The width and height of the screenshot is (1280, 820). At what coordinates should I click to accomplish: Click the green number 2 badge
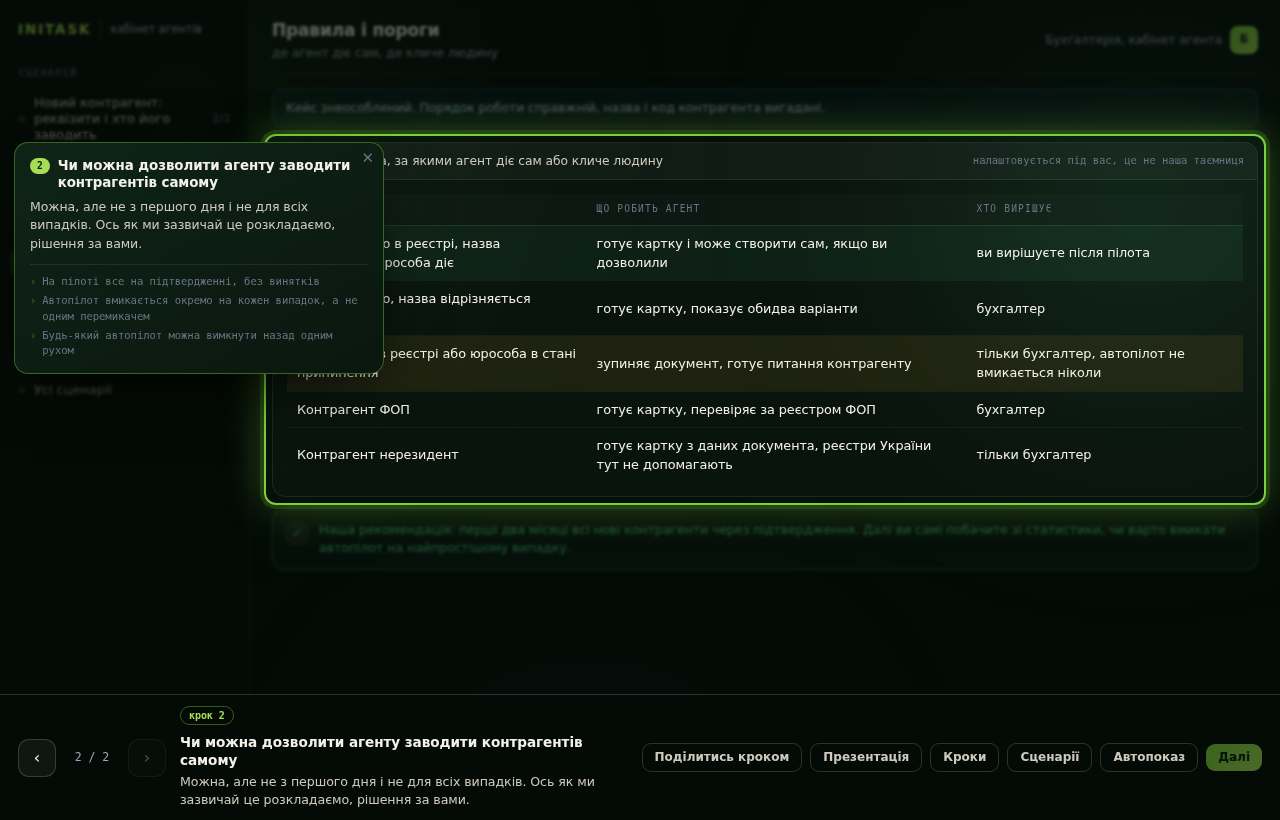[40, 166]
